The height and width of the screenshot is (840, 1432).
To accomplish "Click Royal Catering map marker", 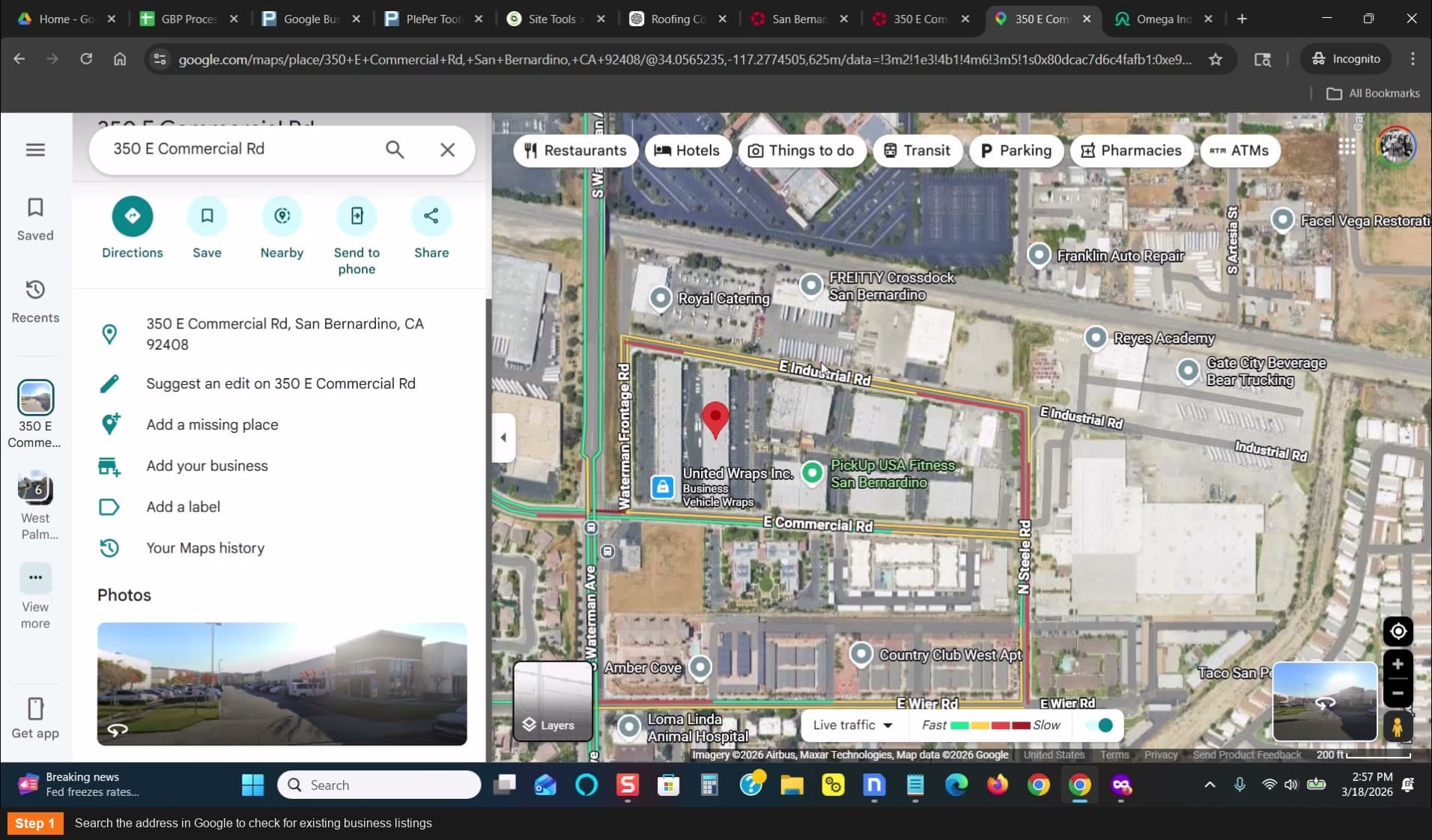I will point(660,298).
